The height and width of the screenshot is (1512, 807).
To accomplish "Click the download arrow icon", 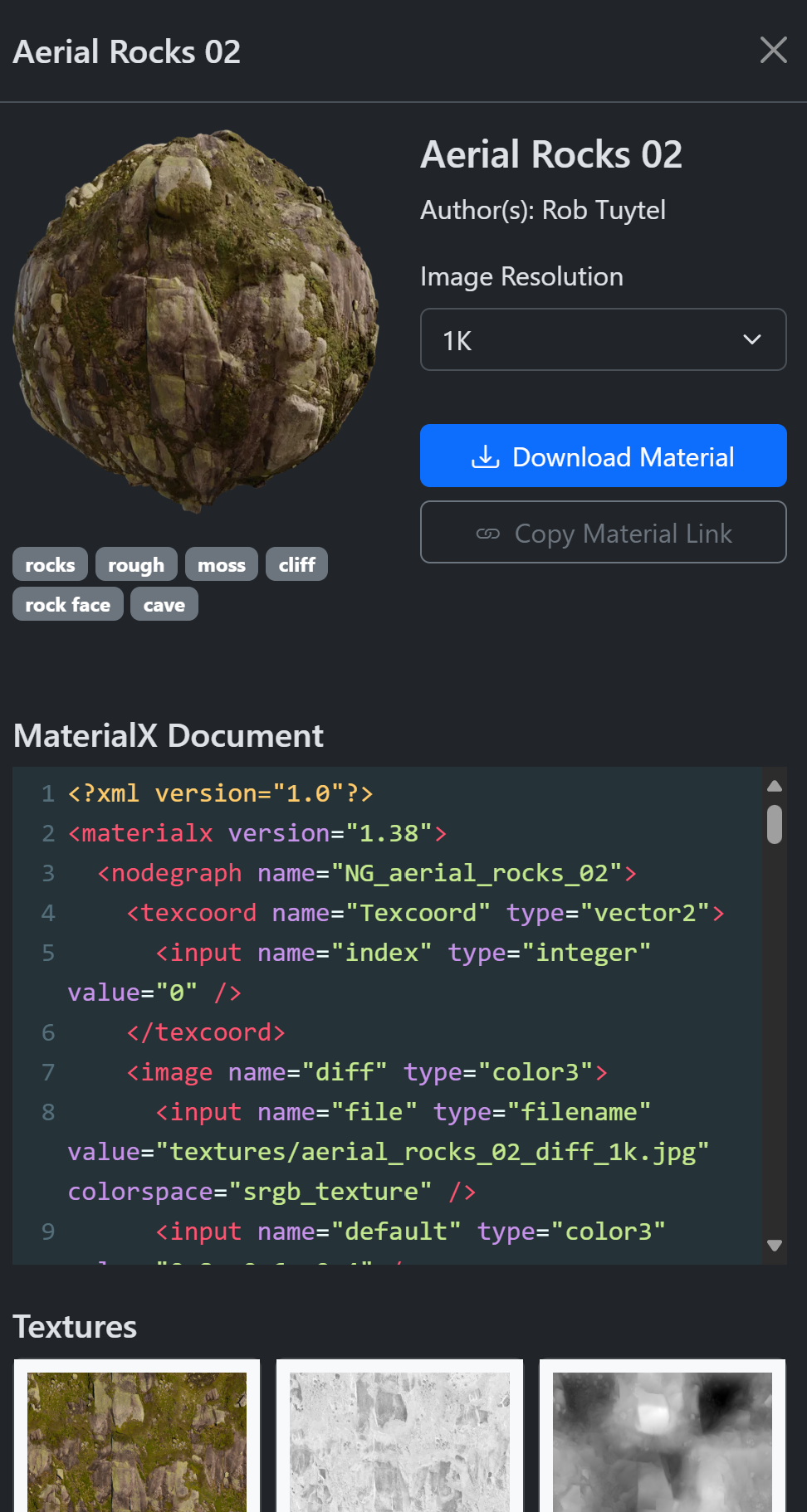I will tap(486, 456).
